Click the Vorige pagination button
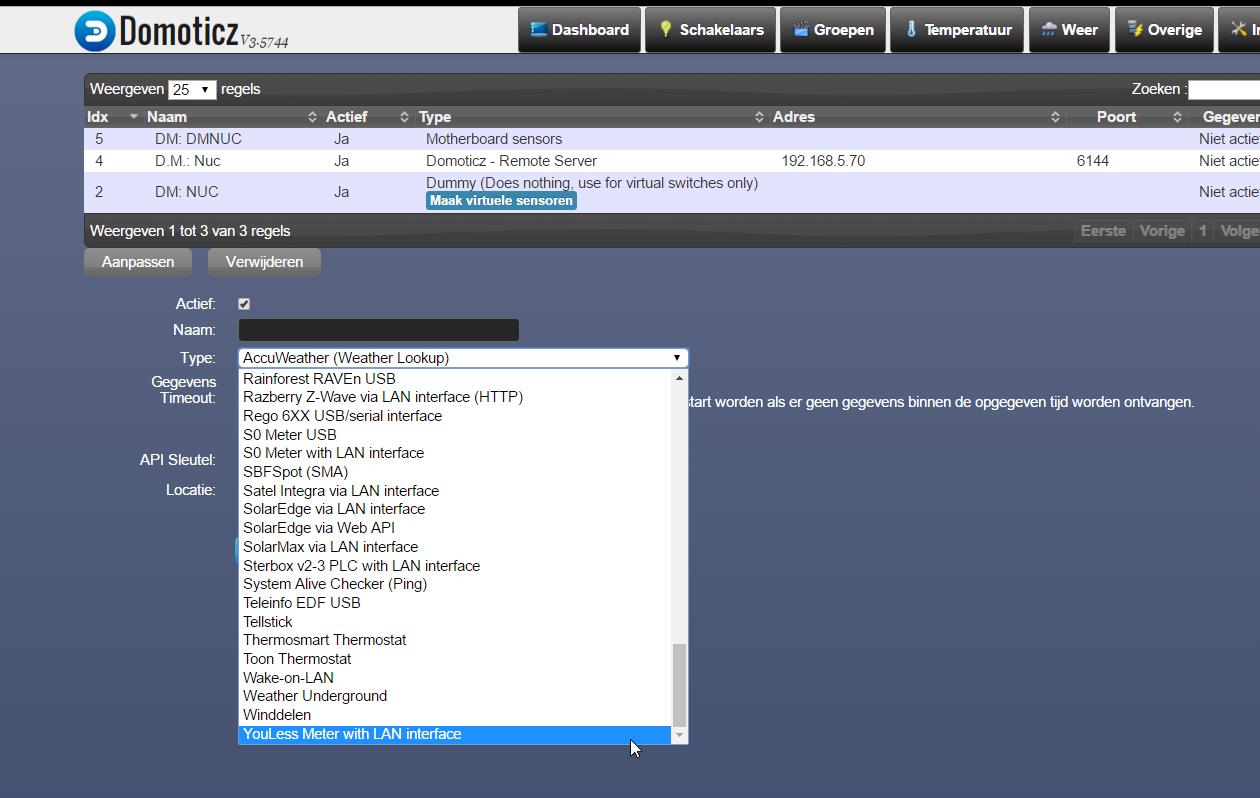Viewport: 1260px width, 798px height. [x=1162, y=231]
